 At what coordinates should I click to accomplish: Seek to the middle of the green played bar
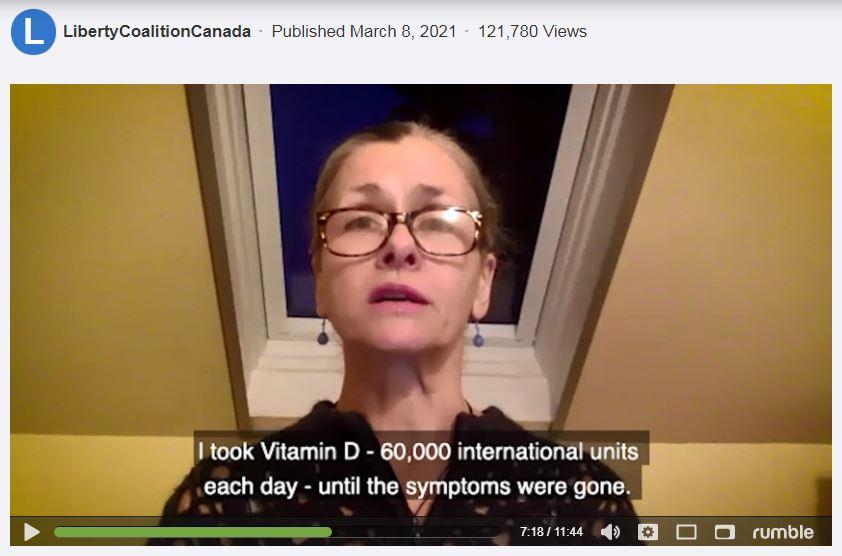tap(193, 532)
